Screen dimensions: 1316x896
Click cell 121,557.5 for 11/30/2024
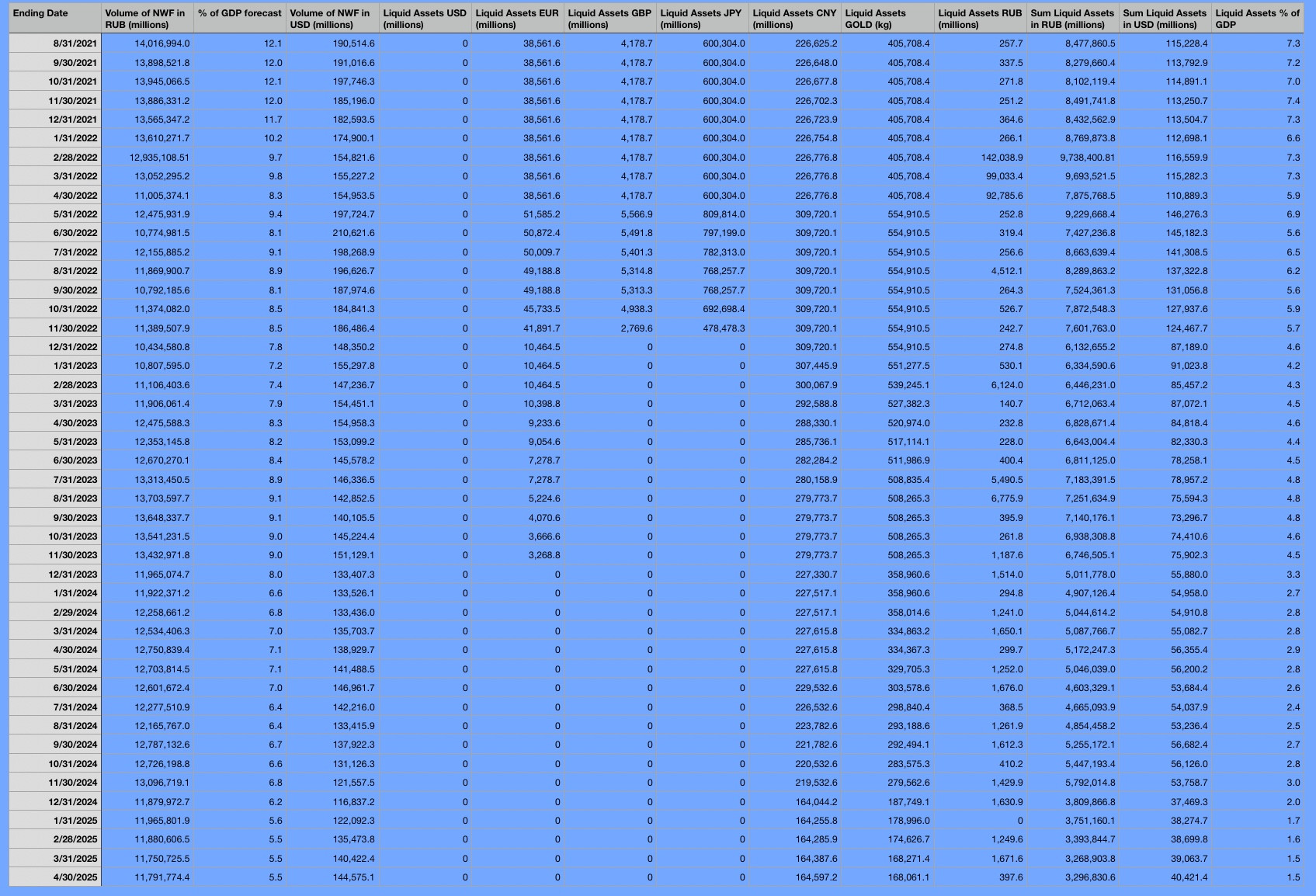332,783
